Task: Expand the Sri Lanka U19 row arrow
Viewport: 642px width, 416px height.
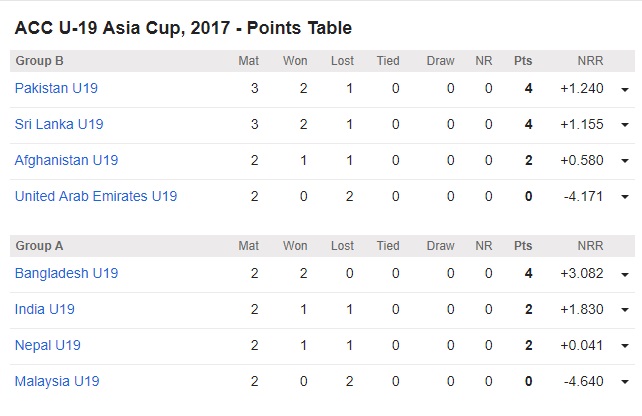Action: point(625,125)
